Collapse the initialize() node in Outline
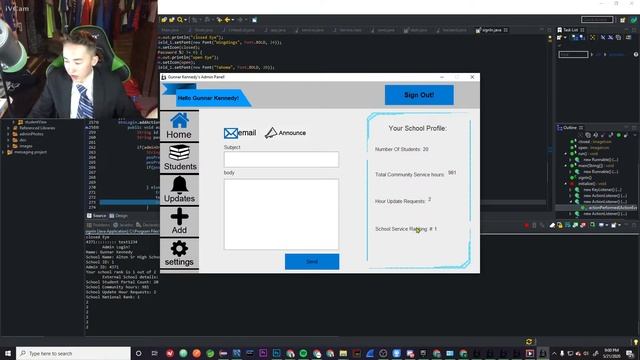 [x=566, y=184]
